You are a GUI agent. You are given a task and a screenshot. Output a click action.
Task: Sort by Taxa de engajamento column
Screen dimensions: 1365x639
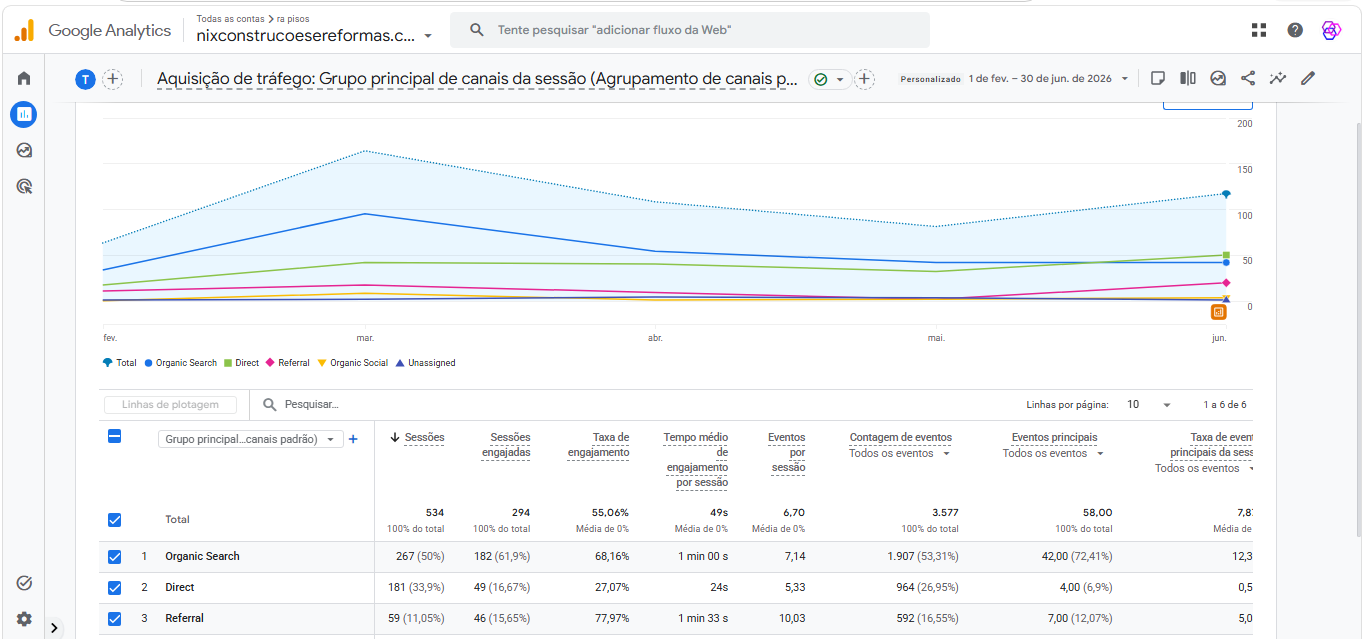pyautogui.click(x=598, y=444)
